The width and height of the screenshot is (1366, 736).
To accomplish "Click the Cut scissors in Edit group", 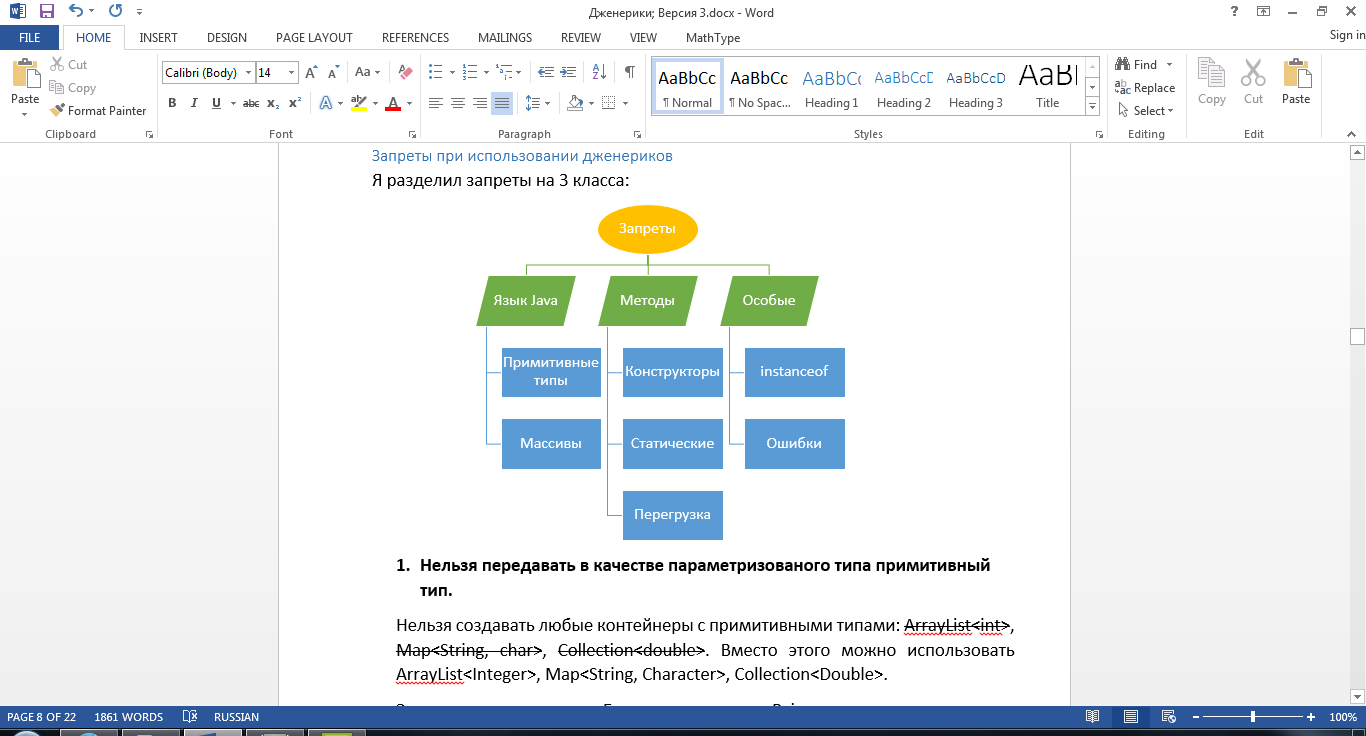I will pyautogui.click(x=1253, y=82).
